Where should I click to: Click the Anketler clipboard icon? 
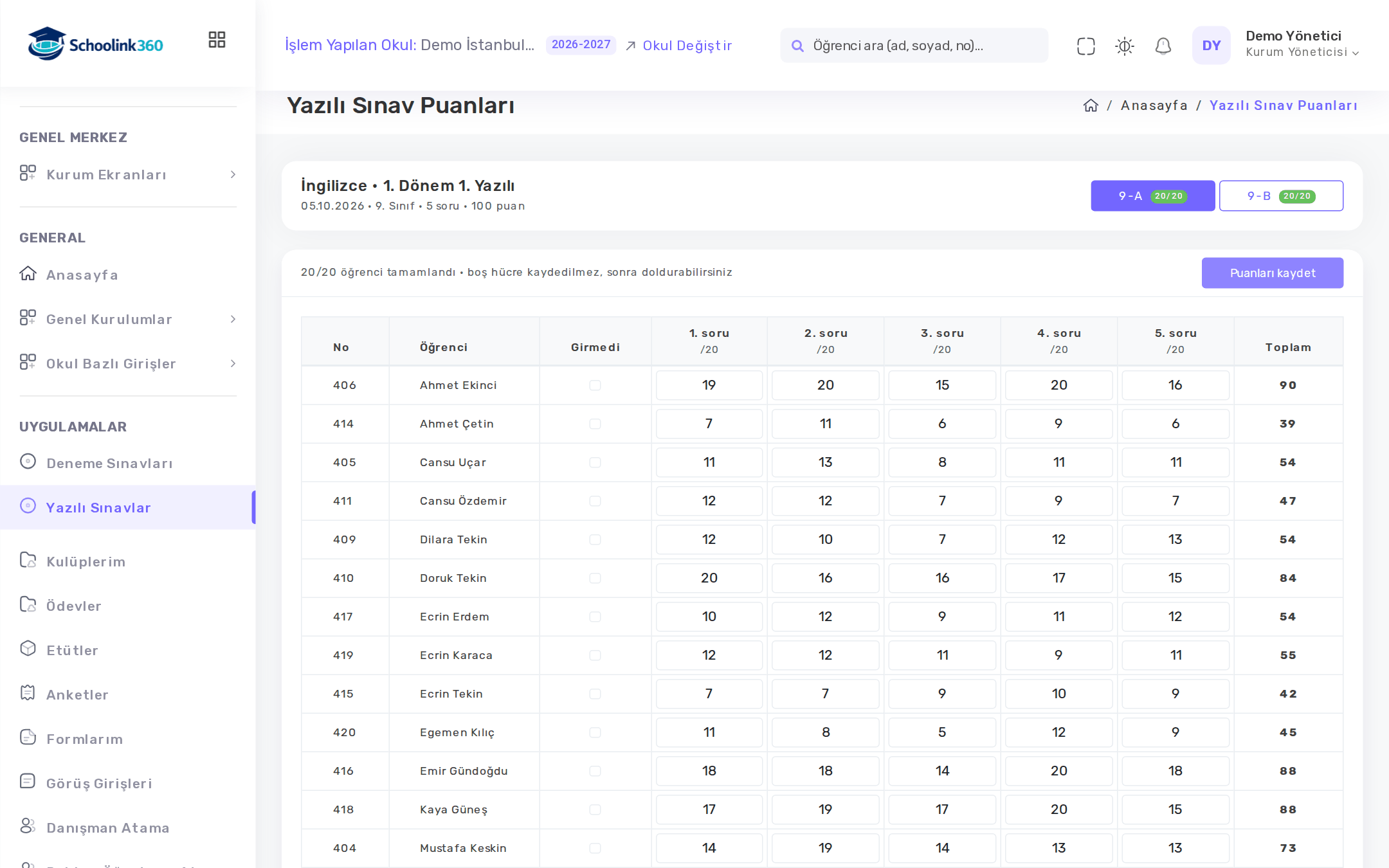click(28, 693)
